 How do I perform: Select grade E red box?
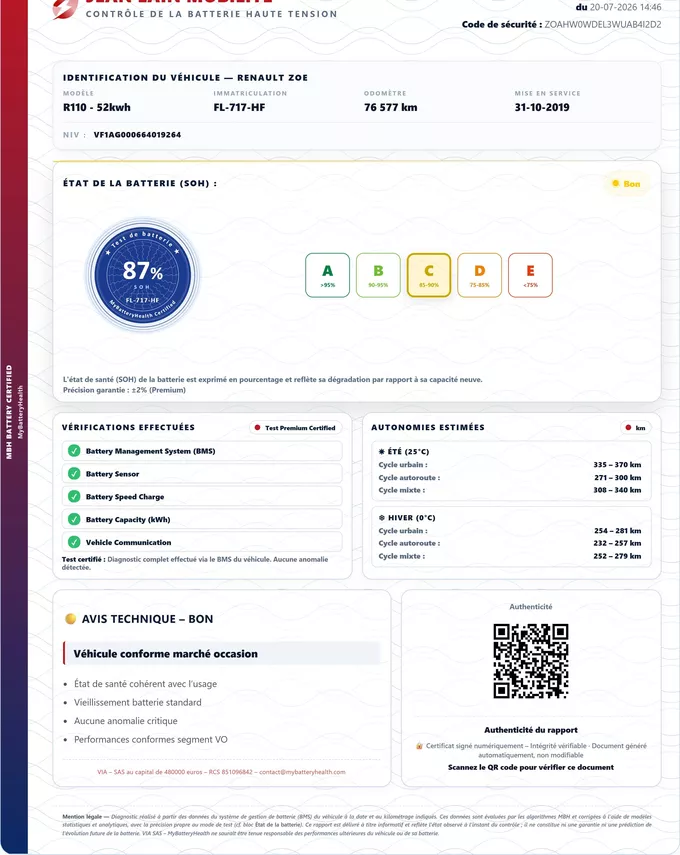click(x=530, y=275)
